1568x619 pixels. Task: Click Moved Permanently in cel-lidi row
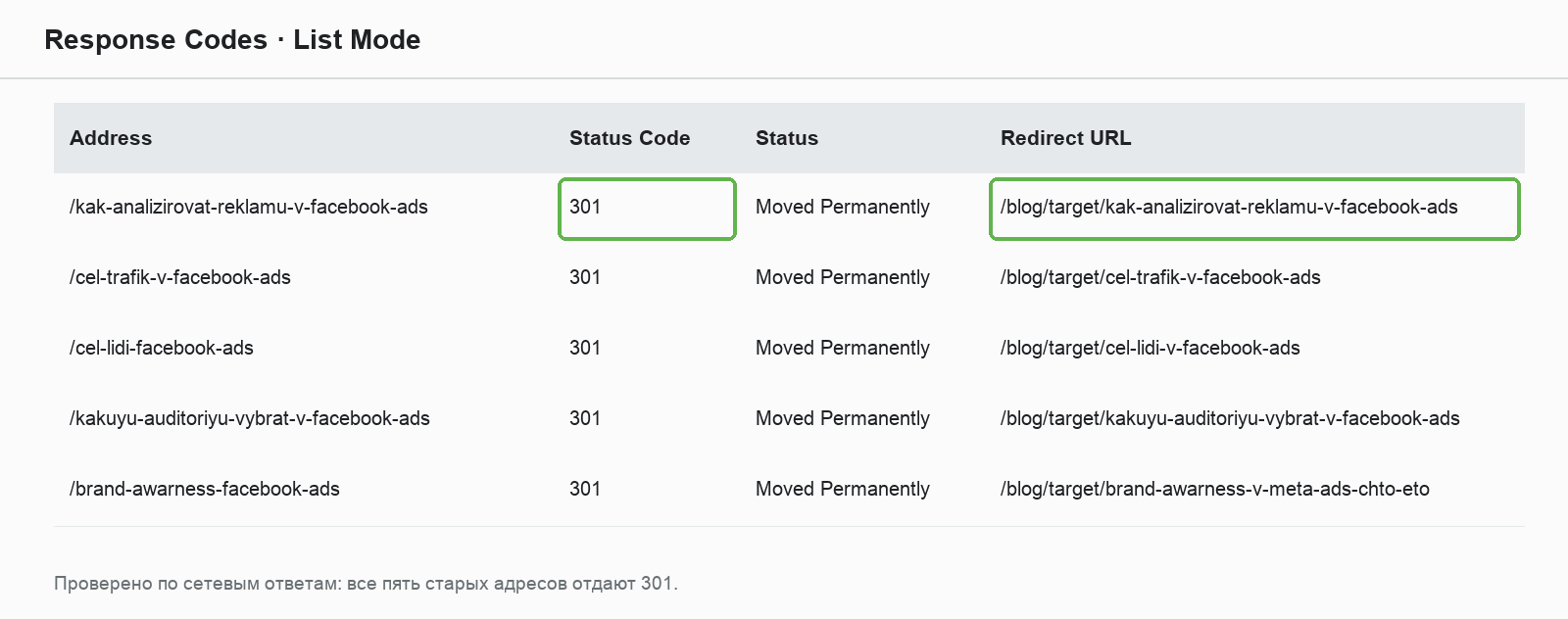coord(843,348)
